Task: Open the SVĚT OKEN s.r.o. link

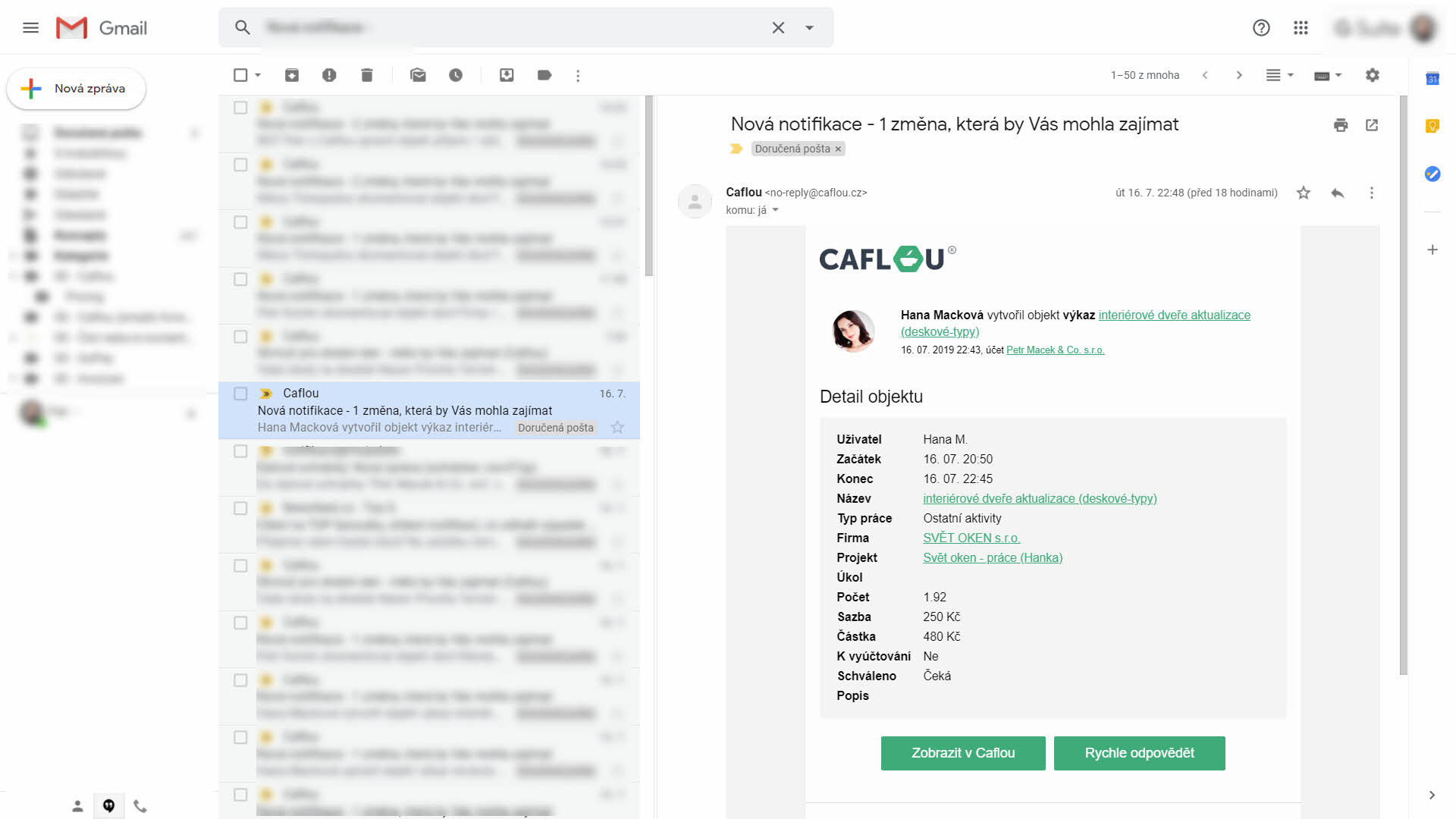Action: point(971,538)
